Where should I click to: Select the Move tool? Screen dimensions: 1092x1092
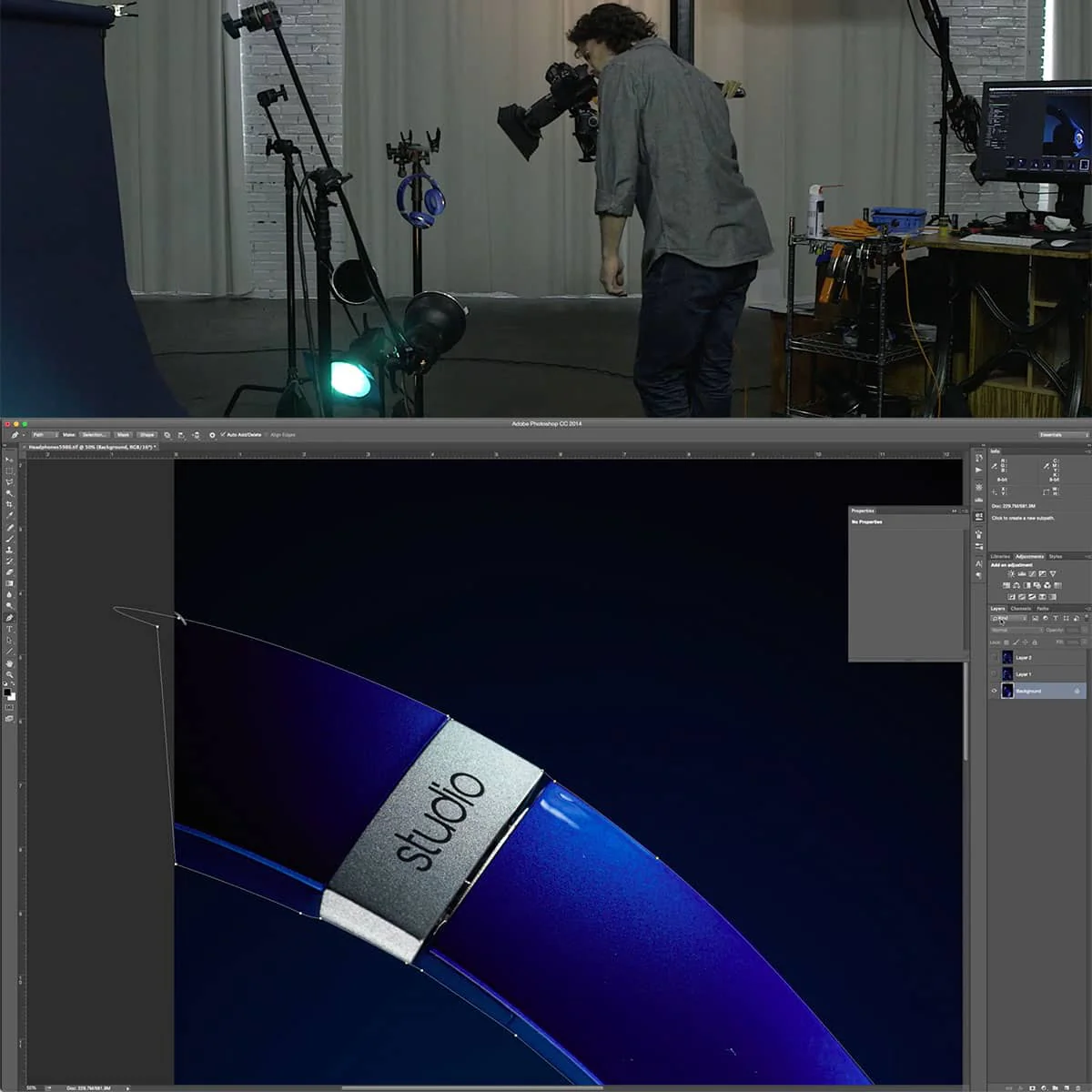tap(11, 458)
